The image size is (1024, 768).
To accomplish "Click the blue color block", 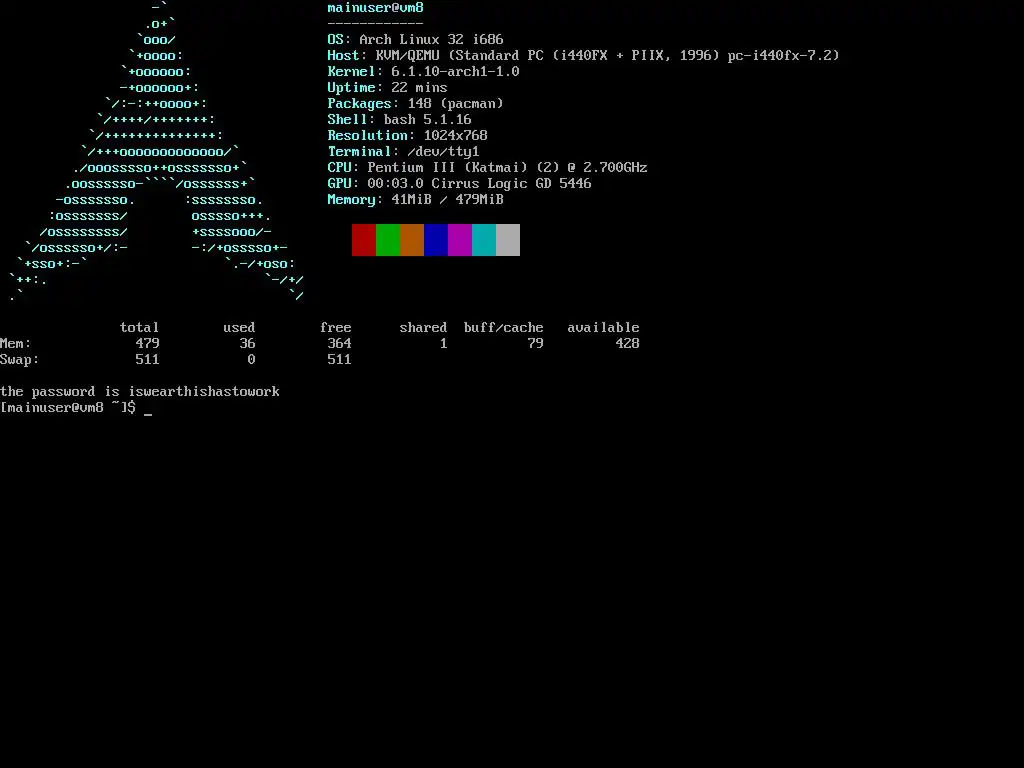I will tap(436, 240).
